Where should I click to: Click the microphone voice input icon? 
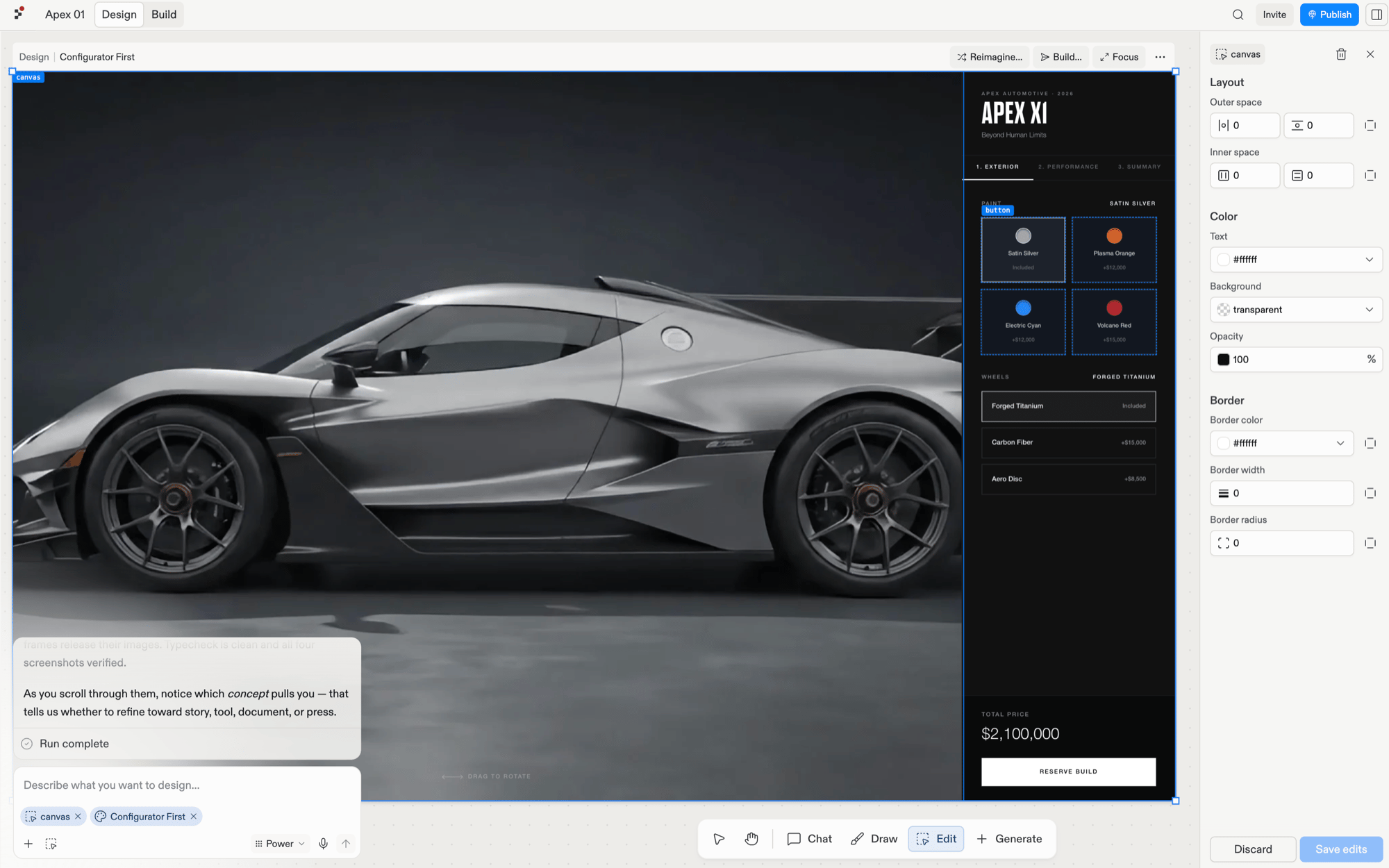pos(323,844)
